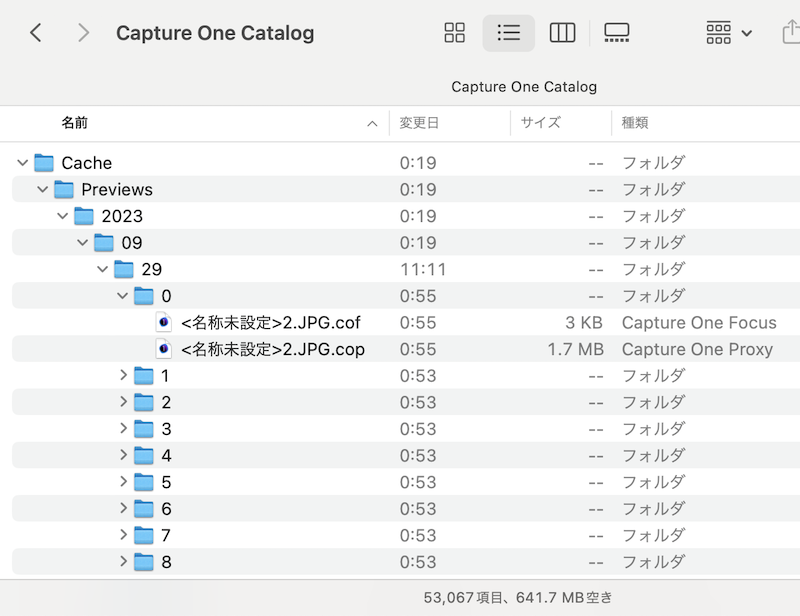Image resolution: width=800 pixels, height=616 pixels.
Task: Select file <名称未設定>2.JPG.cof
Action: point(270,323)
